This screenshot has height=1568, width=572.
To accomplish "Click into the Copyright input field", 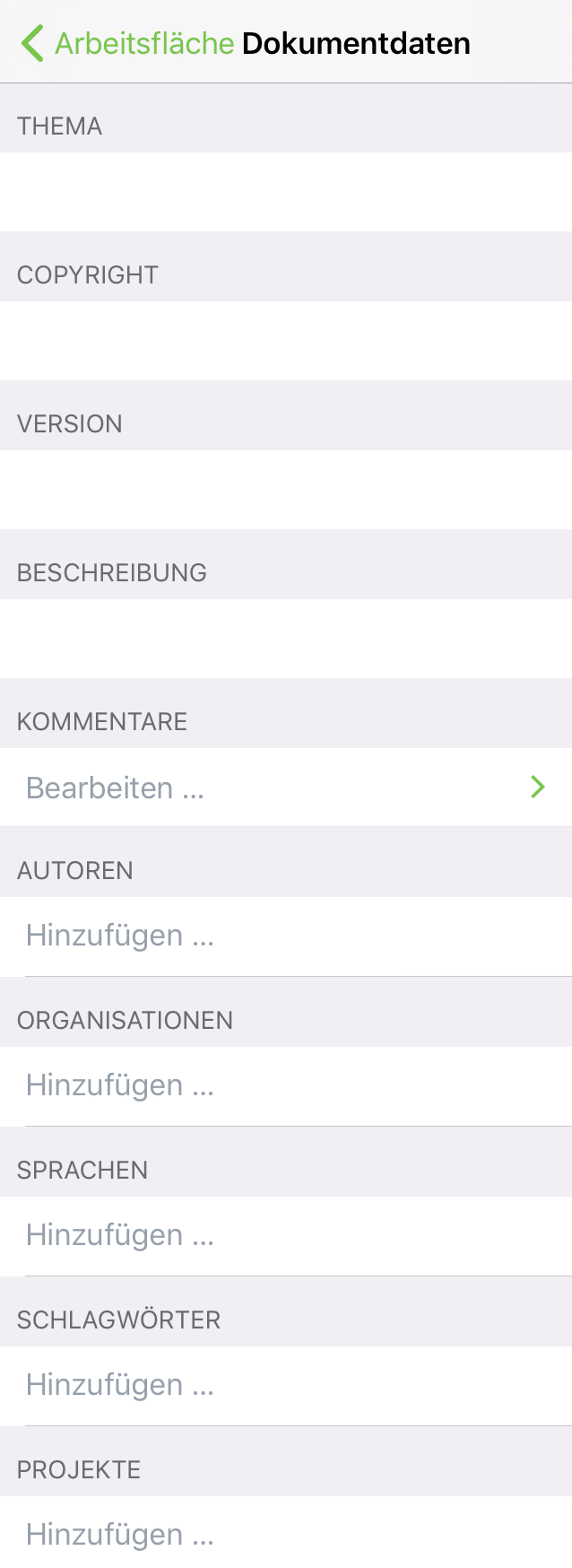I will click(286, 341).
